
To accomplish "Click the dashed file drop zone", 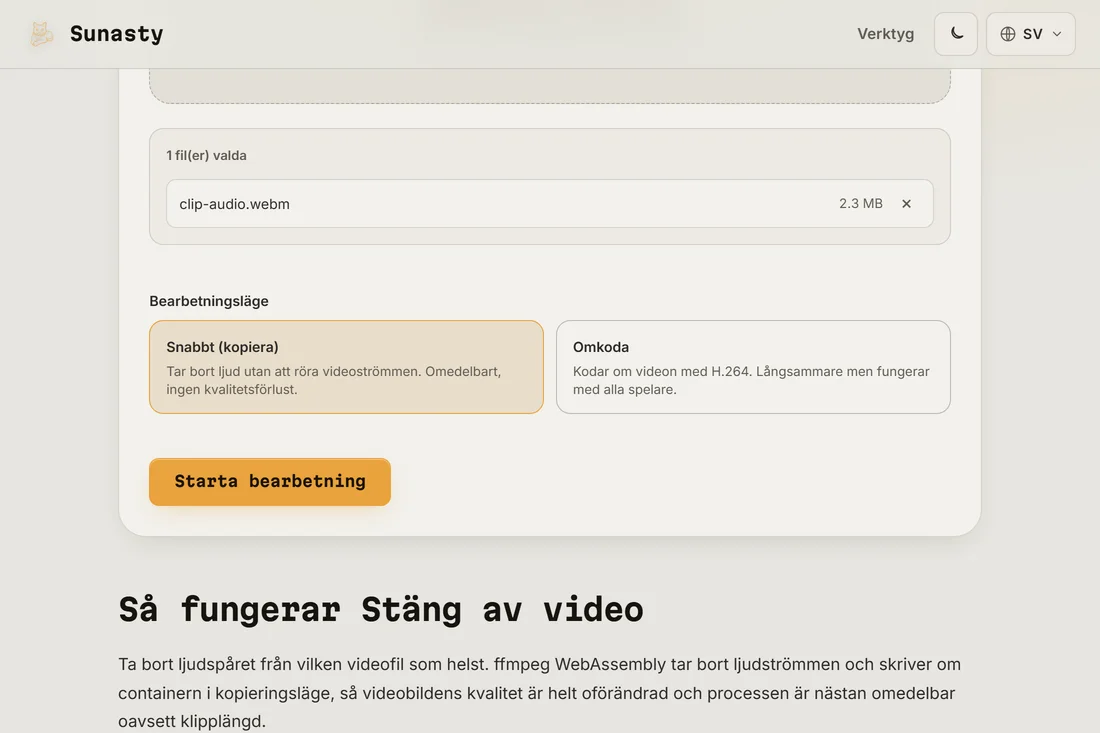I will point(550,86).
